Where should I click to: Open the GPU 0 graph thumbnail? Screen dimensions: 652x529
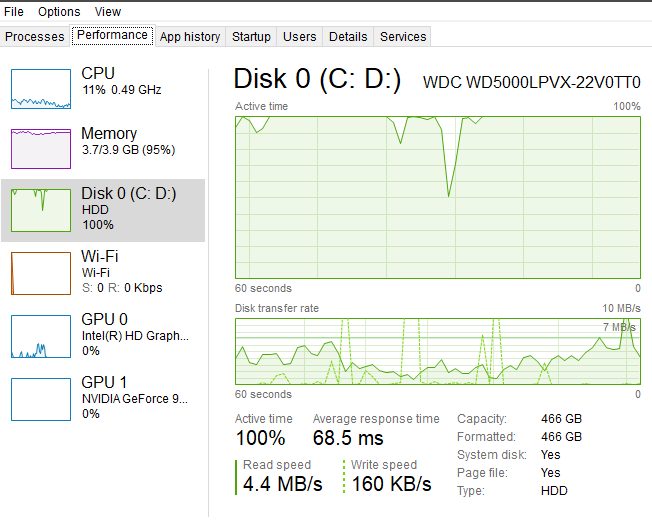pos(41,336)
